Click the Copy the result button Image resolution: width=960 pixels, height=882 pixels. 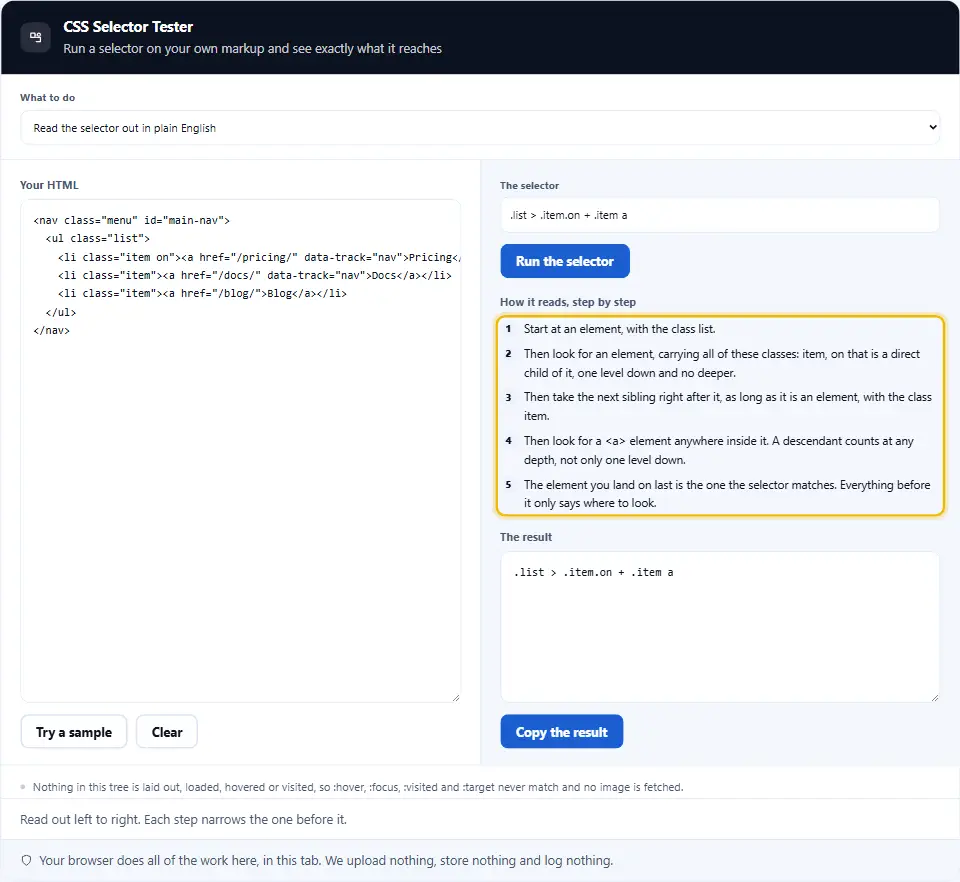coord(561,732)
